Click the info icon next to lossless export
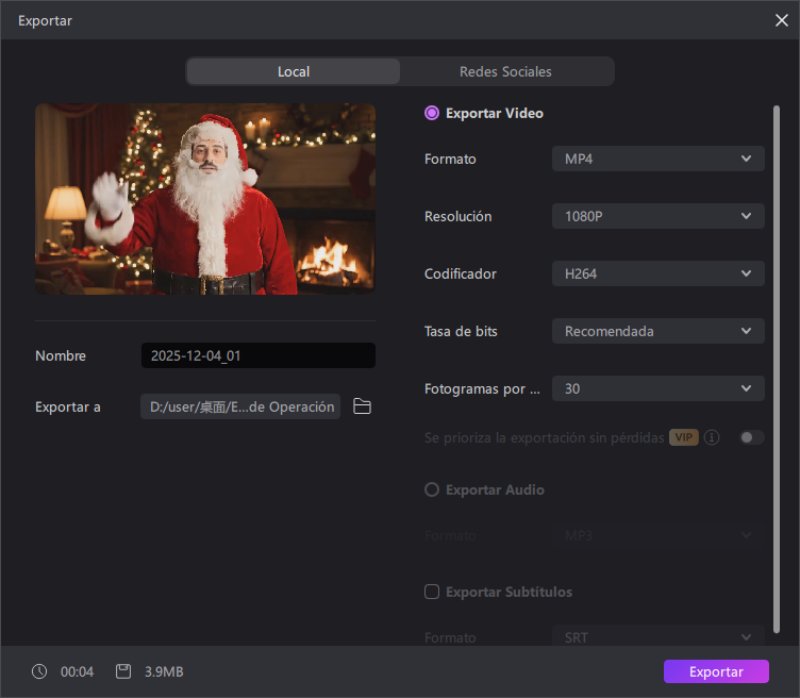Viewport: 800px width, 698px height. pos(712,437)
